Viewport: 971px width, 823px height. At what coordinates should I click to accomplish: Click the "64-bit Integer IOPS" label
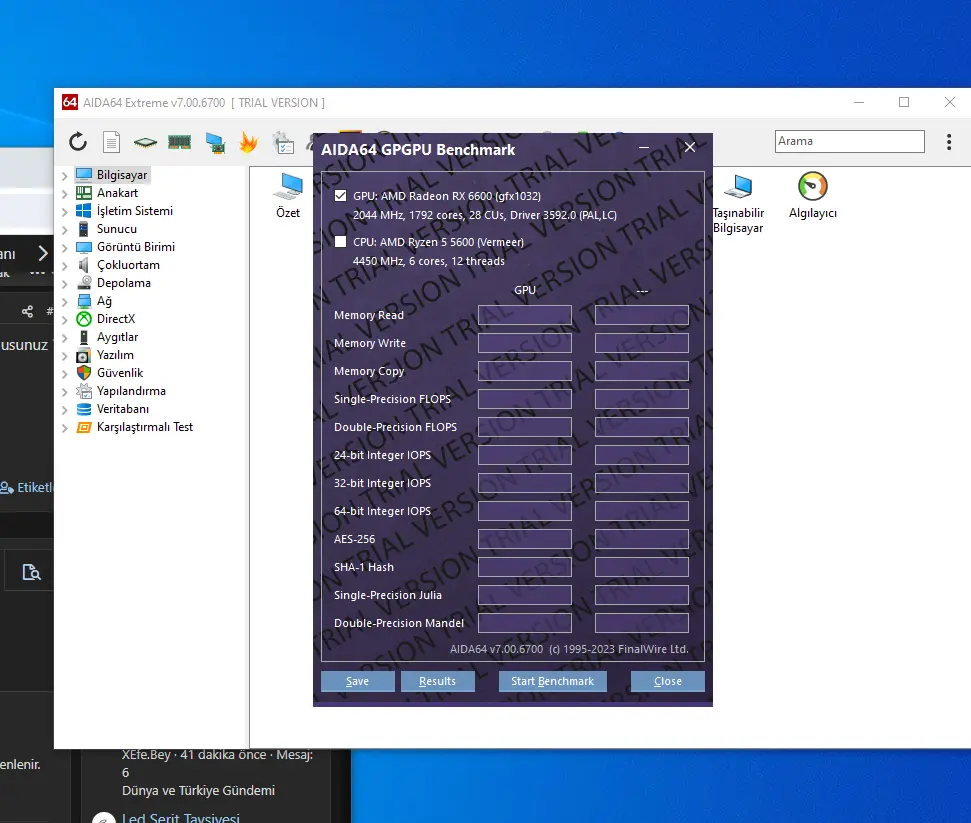coord(382,511)
